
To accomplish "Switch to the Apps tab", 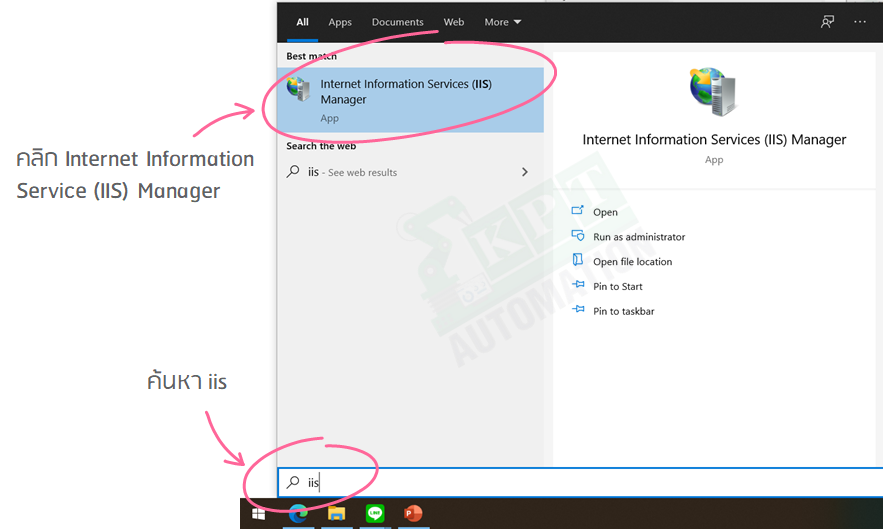I will (340, 22).
